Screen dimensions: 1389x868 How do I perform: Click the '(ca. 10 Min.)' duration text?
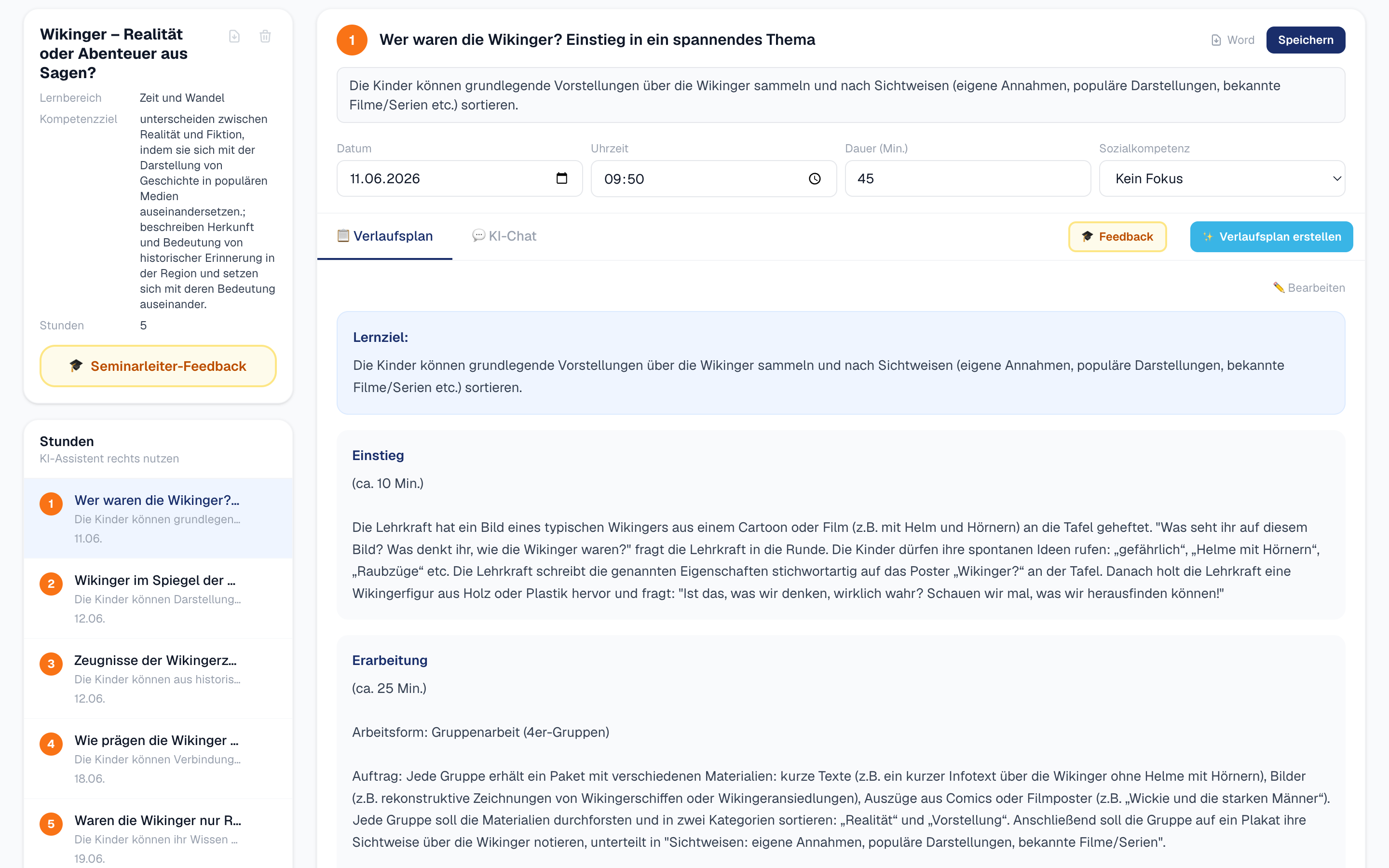[x=388, y=483]
